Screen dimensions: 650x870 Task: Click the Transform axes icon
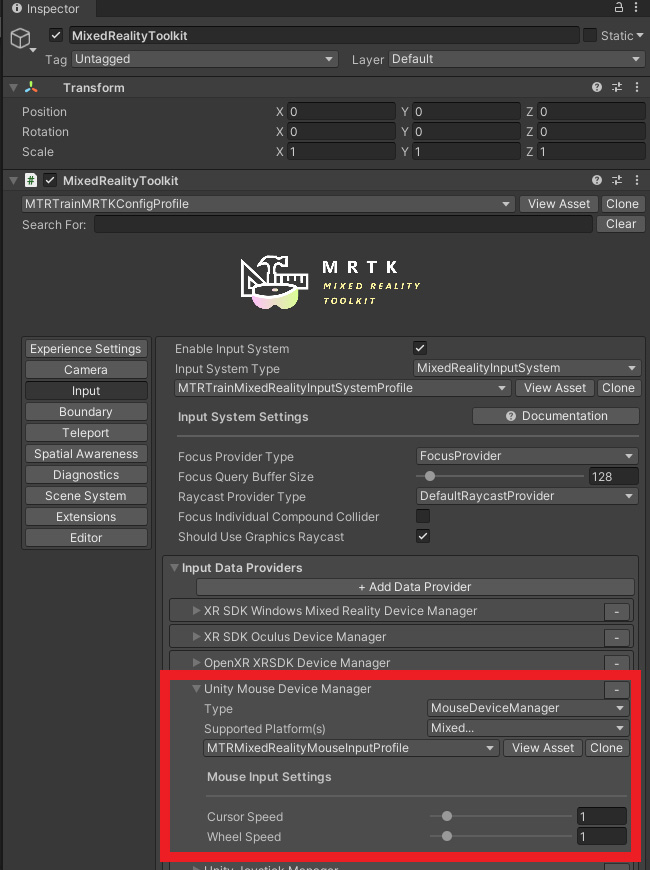pos(31,87)
